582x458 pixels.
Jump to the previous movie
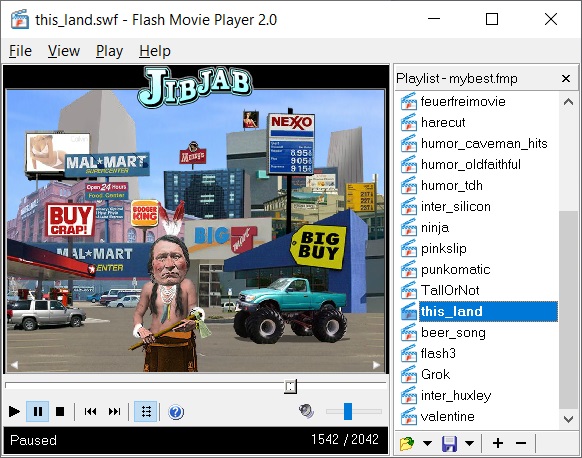click(90, 411)
